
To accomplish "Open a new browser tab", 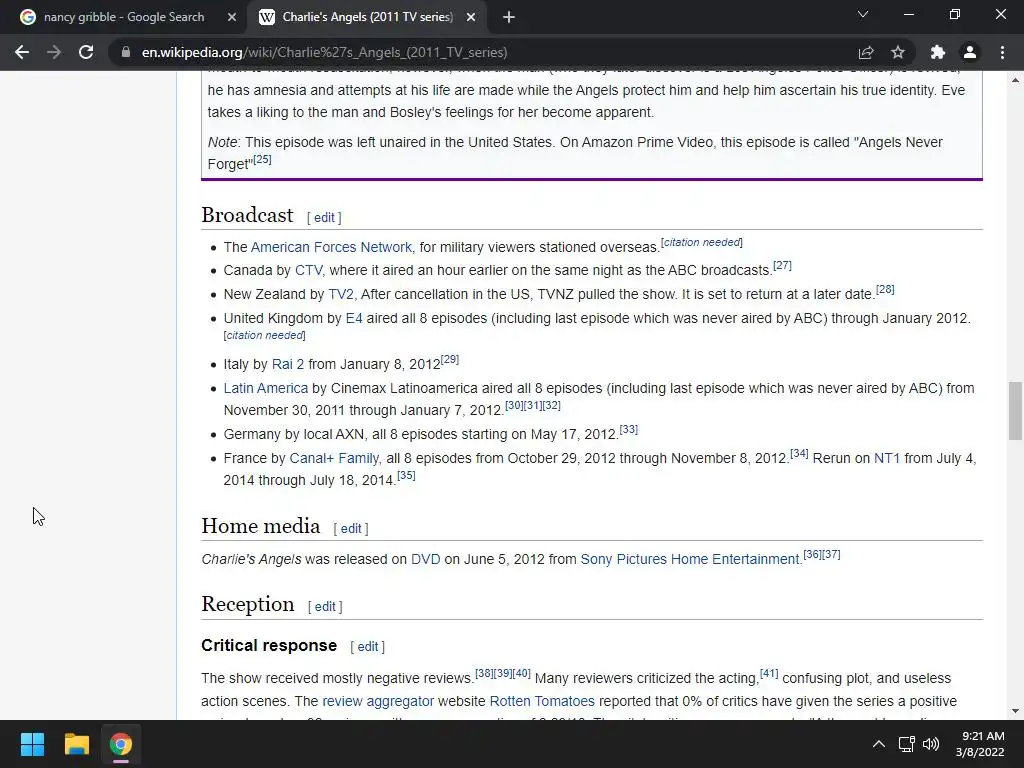I will click(509, 17).
